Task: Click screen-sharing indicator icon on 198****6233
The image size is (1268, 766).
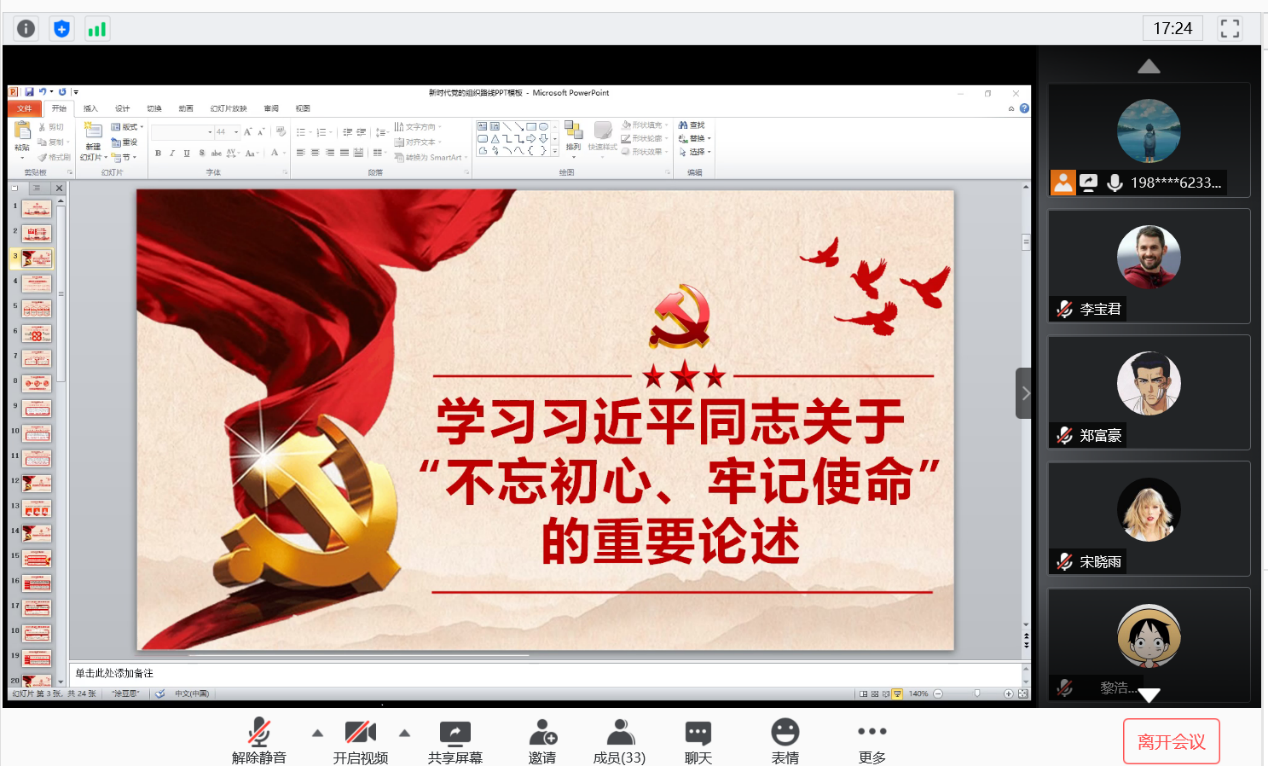Action: 1088,183
